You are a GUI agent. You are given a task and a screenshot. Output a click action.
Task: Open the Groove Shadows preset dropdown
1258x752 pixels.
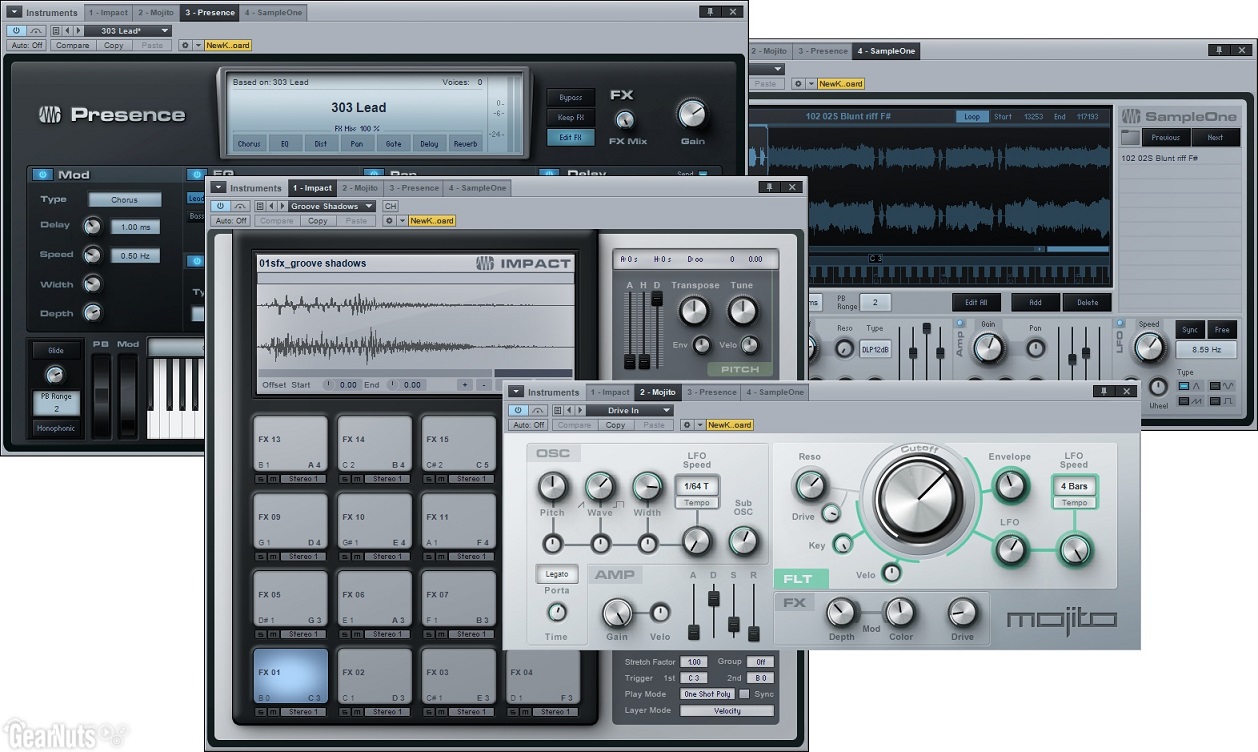tap(332, 206)
